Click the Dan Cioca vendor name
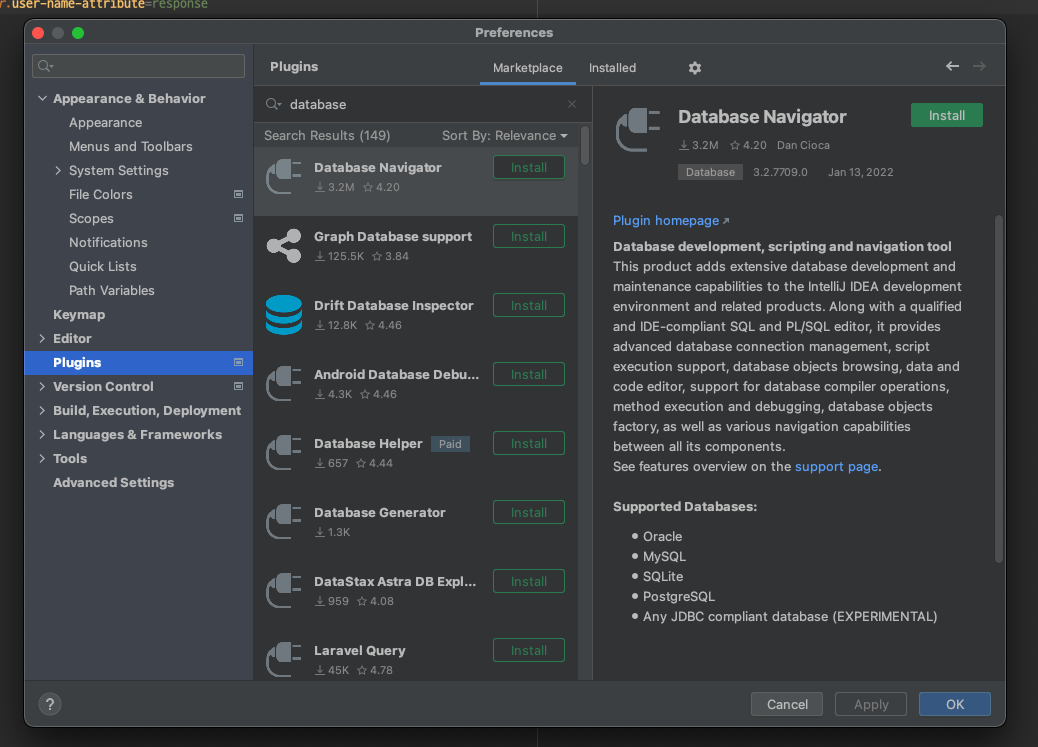The height and width of the screenshot is (747, 1038). (x=803, y=145)
